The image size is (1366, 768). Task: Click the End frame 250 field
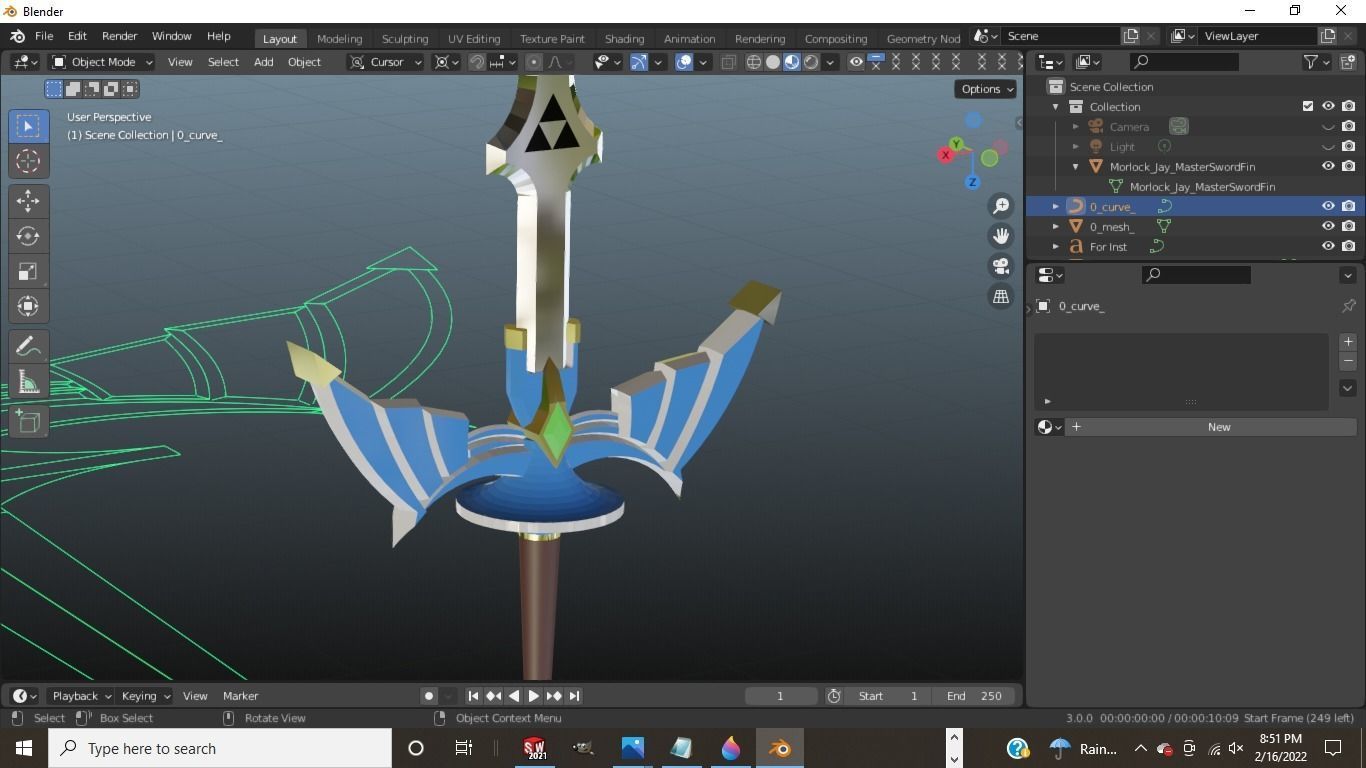974,696
